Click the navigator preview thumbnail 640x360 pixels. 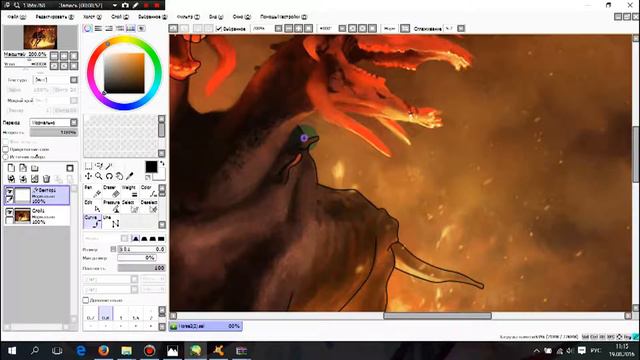coord(40,37)
